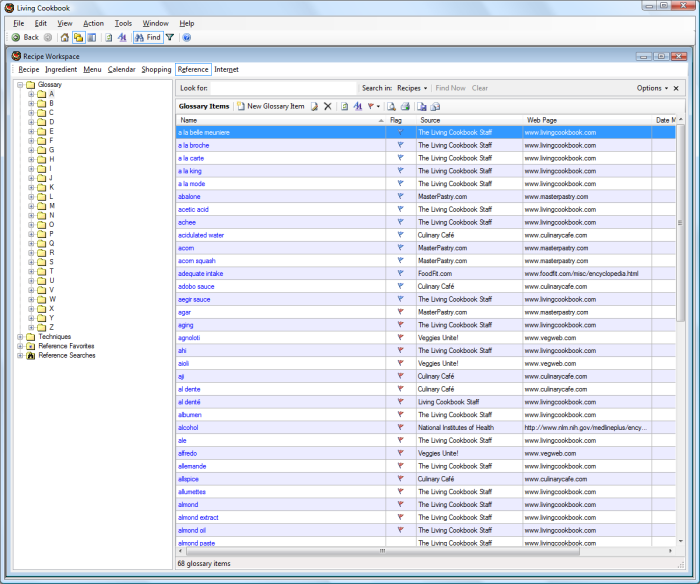700x584 pixels.
Task: Toggle the folder pane icon in main toolbar
Action: [x=79, y=38]
